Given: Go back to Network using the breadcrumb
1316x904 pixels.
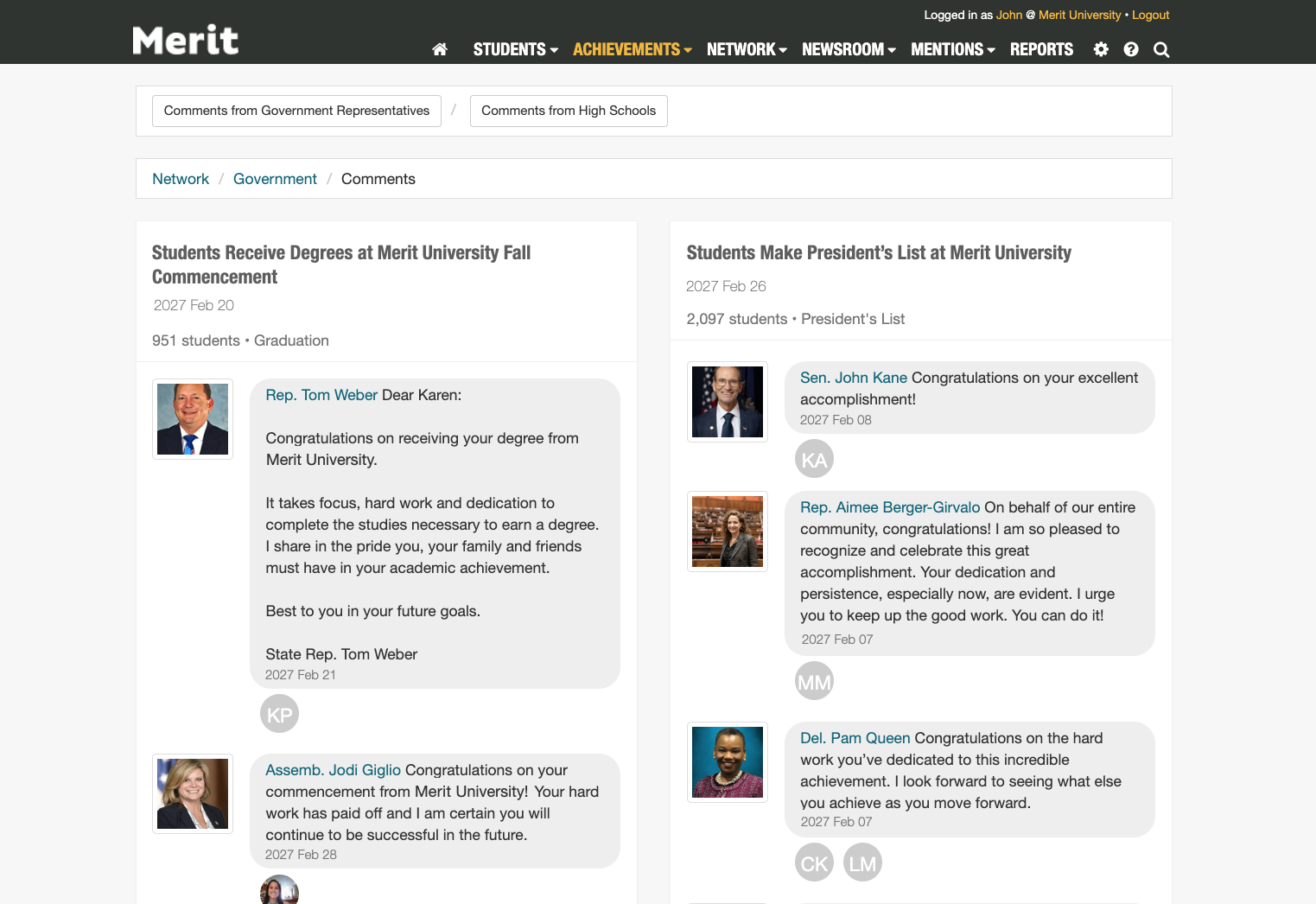Looking at the screenshot, I should (x=181, y=178).
